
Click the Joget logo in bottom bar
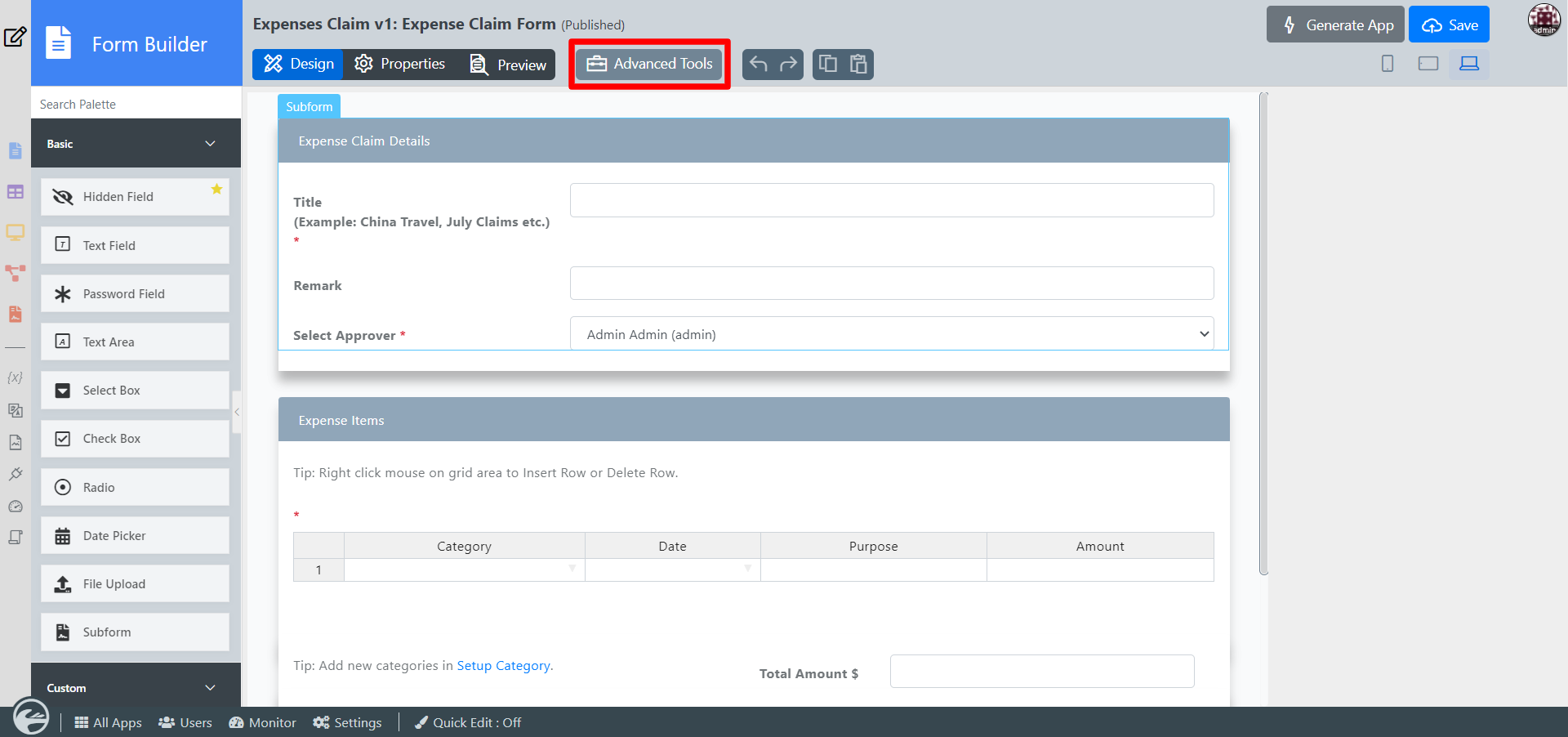point(30,717)
